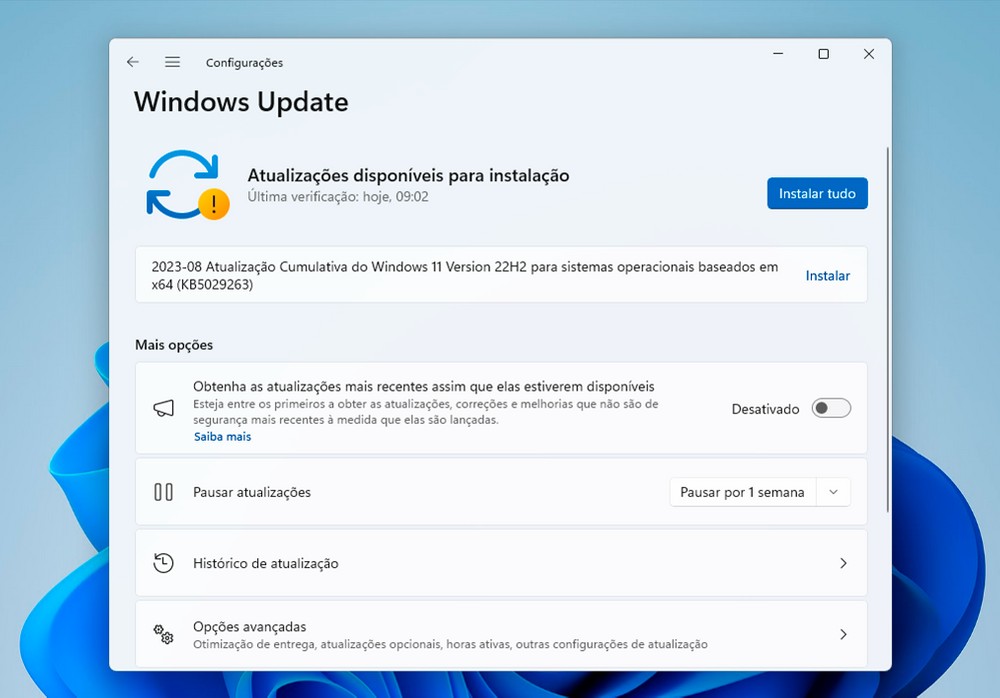Image resolution: width=1000 pixels, height=698 pixels.
Task: Open Histórico de atualização chevron
Action: 843,563
